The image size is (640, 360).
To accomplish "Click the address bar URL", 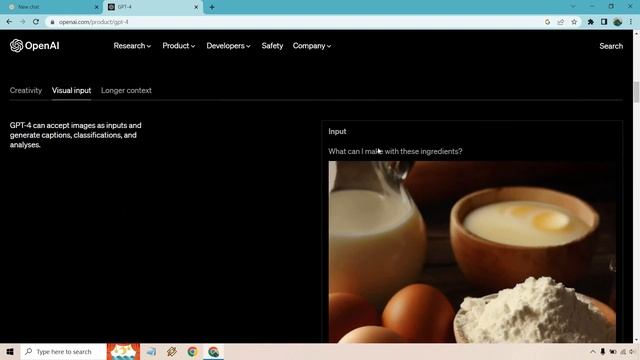I will pyautogui.click(x=93, y=22).
